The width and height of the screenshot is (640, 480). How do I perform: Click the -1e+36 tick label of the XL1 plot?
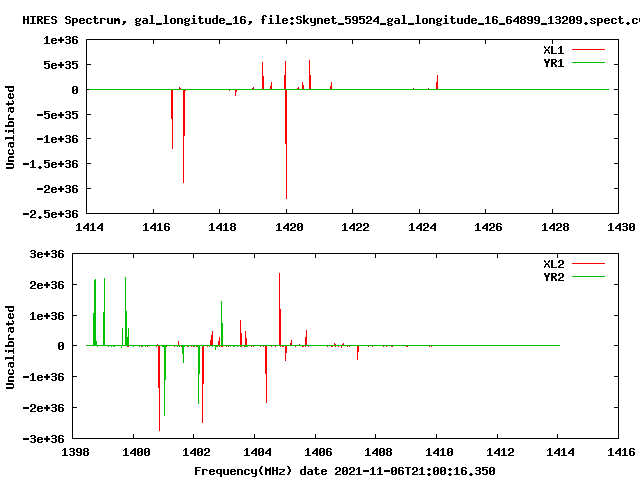[x=57, y=139]
